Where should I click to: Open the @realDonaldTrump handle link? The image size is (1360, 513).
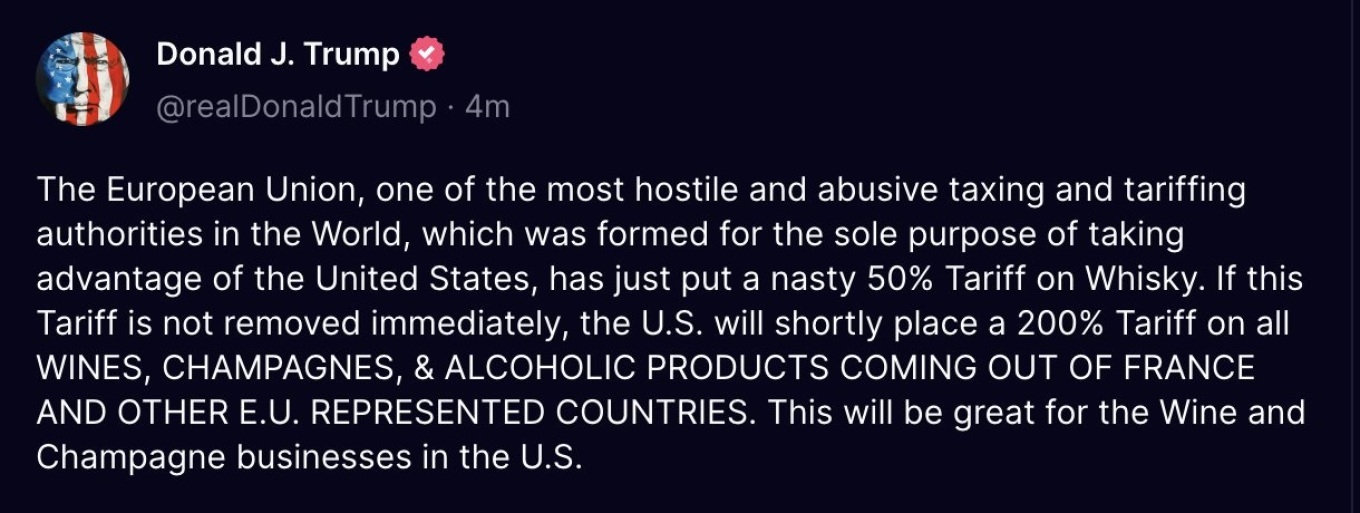(296, 106)
